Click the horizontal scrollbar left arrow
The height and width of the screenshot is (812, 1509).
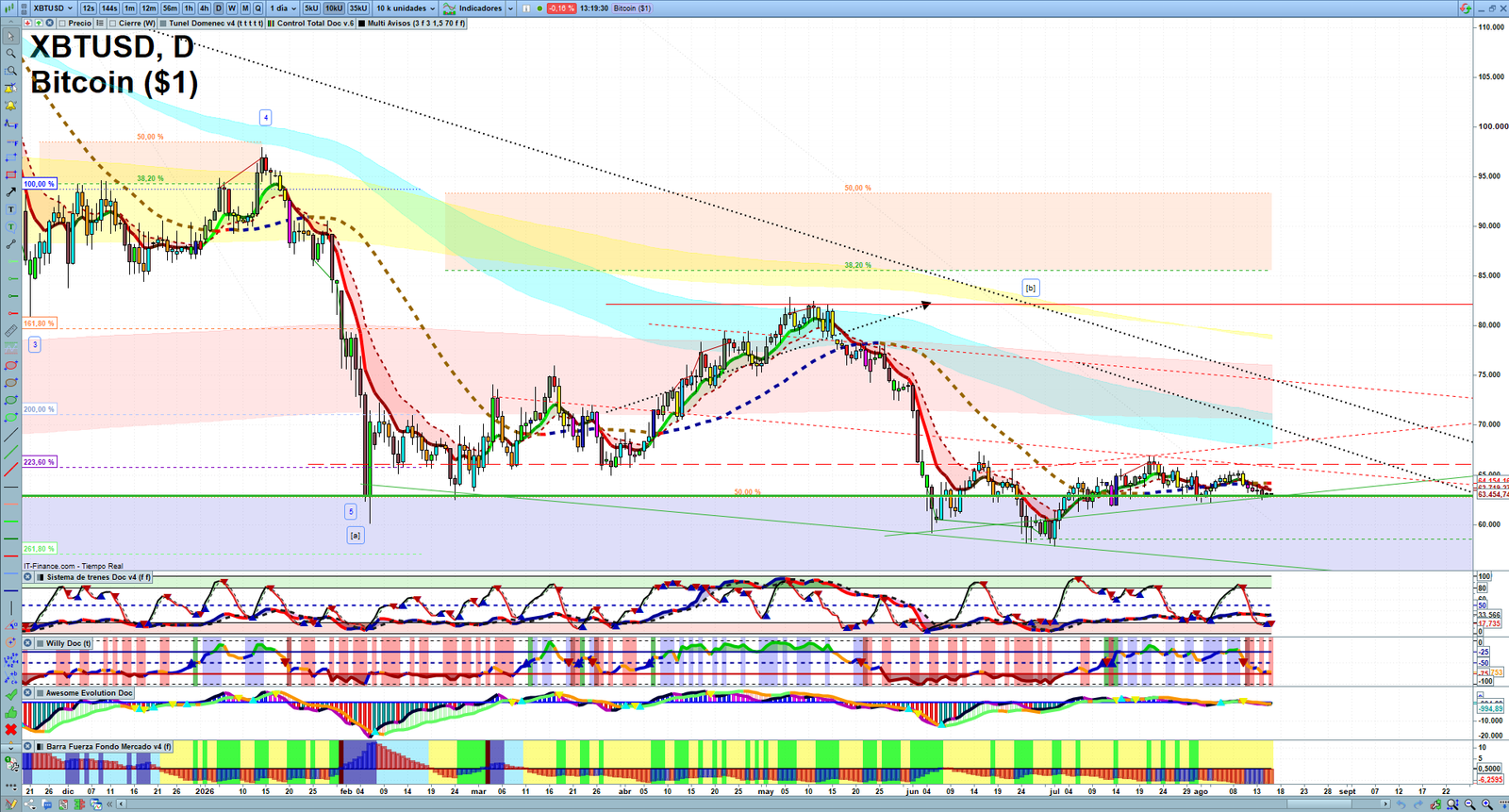pos(121,804)
